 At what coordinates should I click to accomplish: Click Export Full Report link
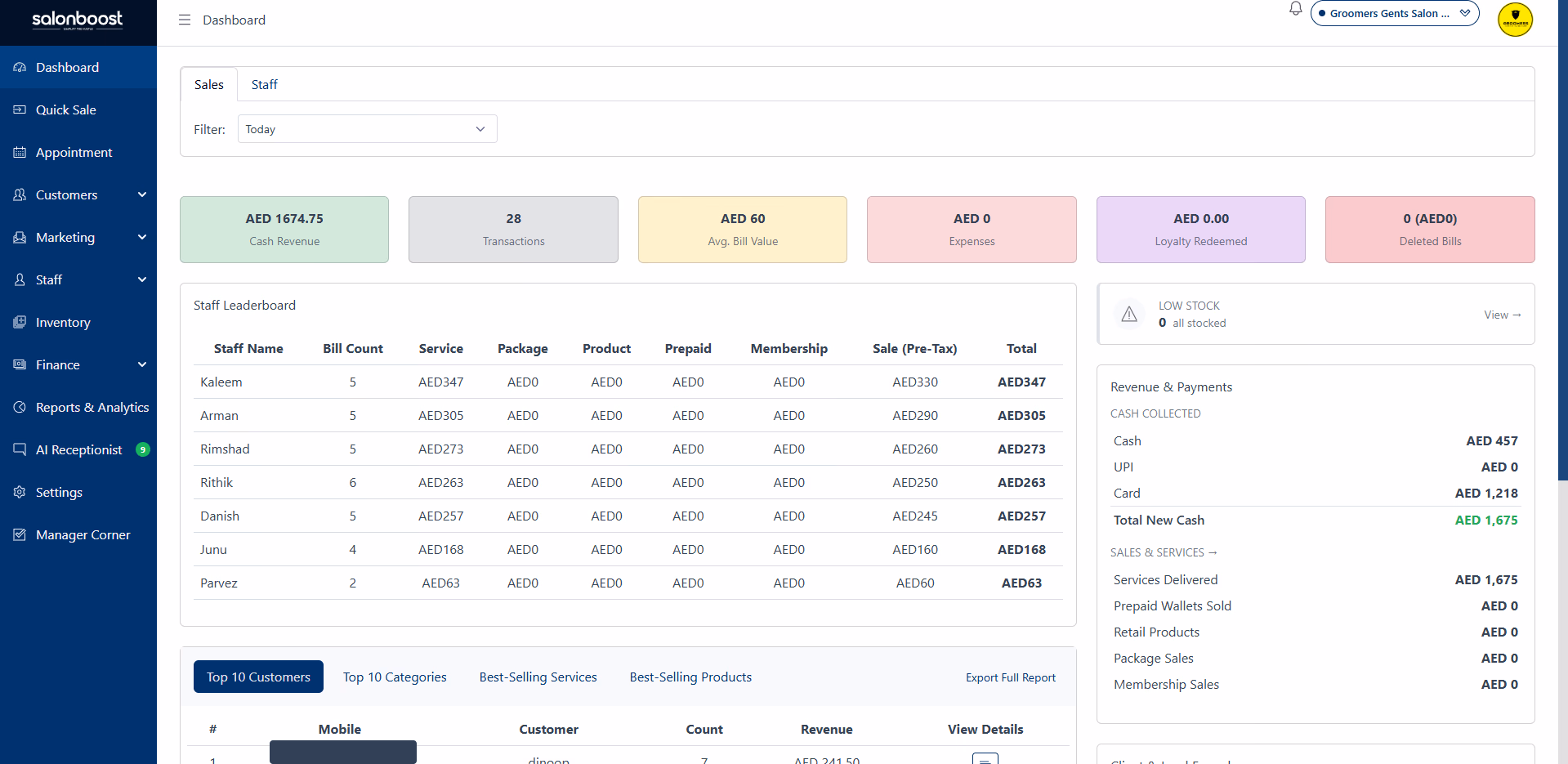click(1011, 677)
